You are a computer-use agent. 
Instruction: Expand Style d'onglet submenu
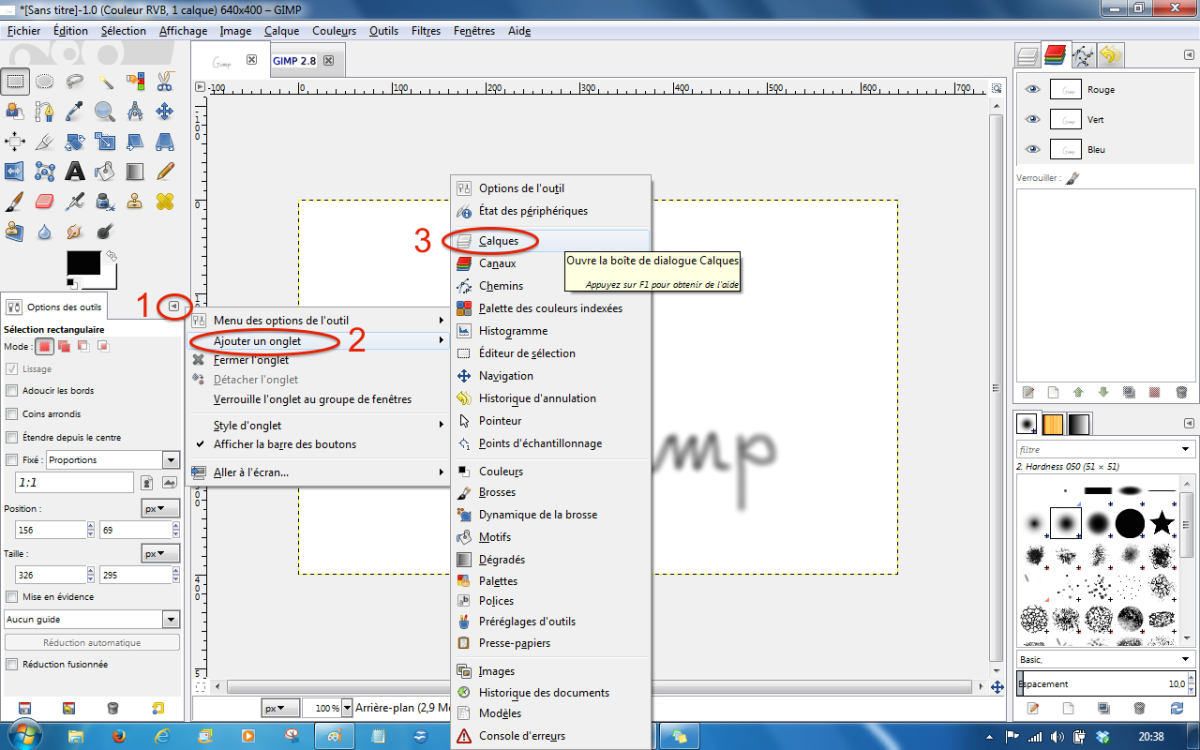click(x=320, y=425)
